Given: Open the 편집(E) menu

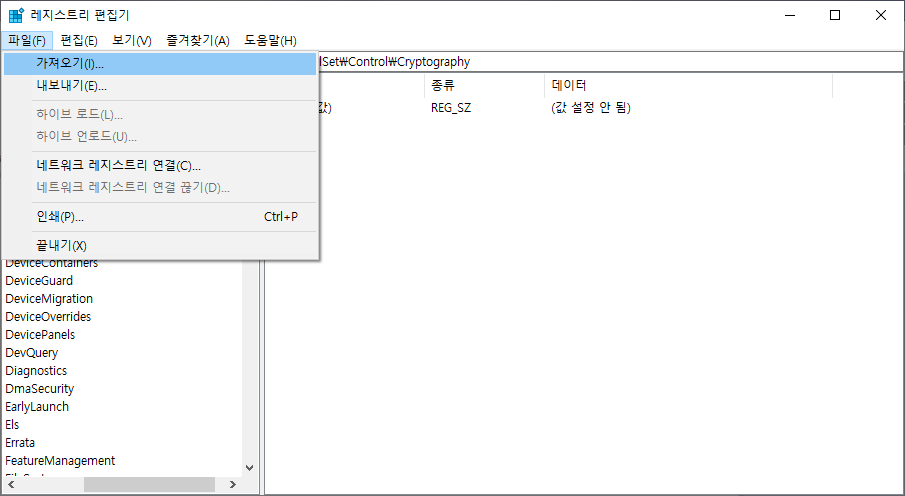Looking at the screenshot, I should pos(79,40).
